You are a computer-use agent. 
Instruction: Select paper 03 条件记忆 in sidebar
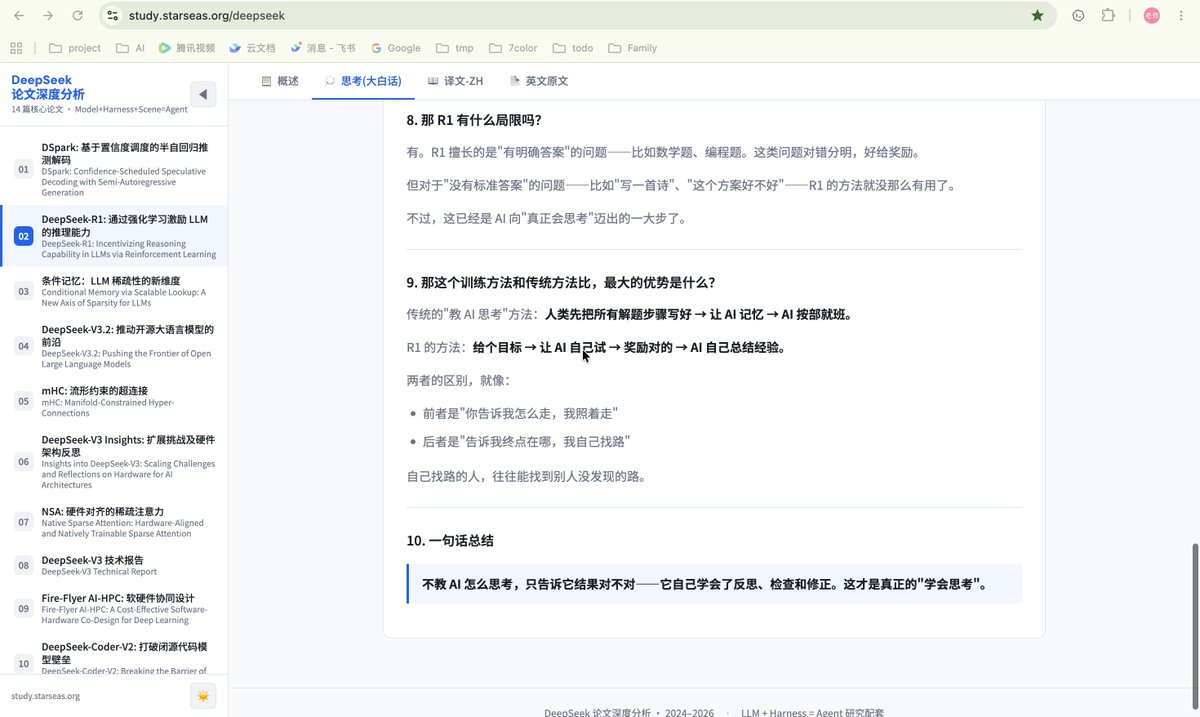click(x=114, y=291)
